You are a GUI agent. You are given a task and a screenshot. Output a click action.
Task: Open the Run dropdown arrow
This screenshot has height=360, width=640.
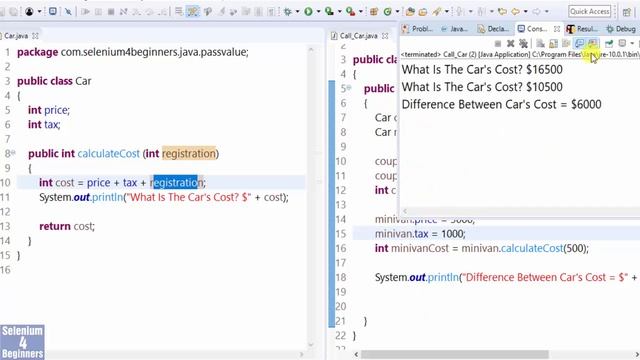click(x=318, y=11)
